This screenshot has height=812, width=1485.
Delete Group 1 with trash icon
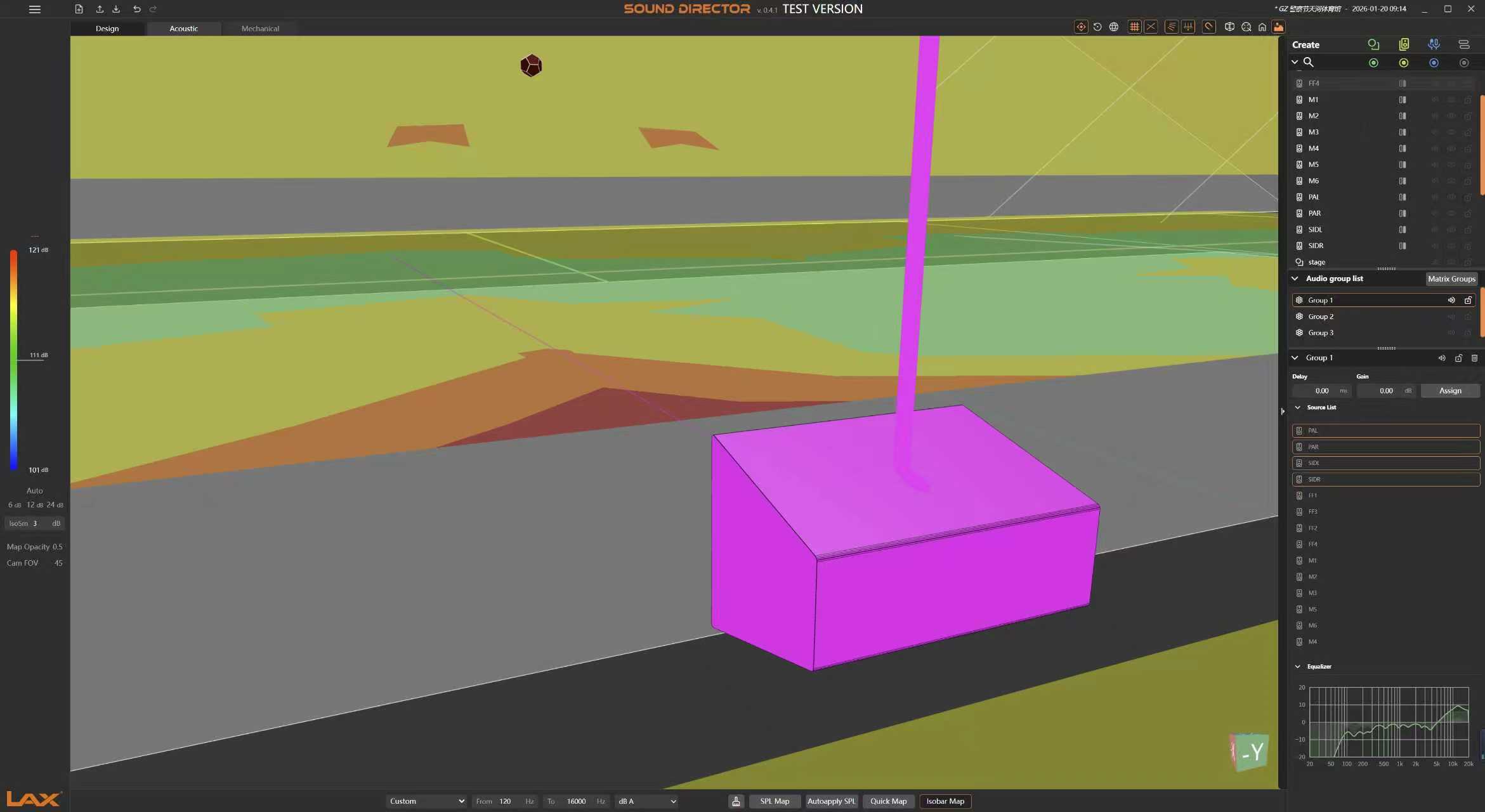click(1475, 358)
